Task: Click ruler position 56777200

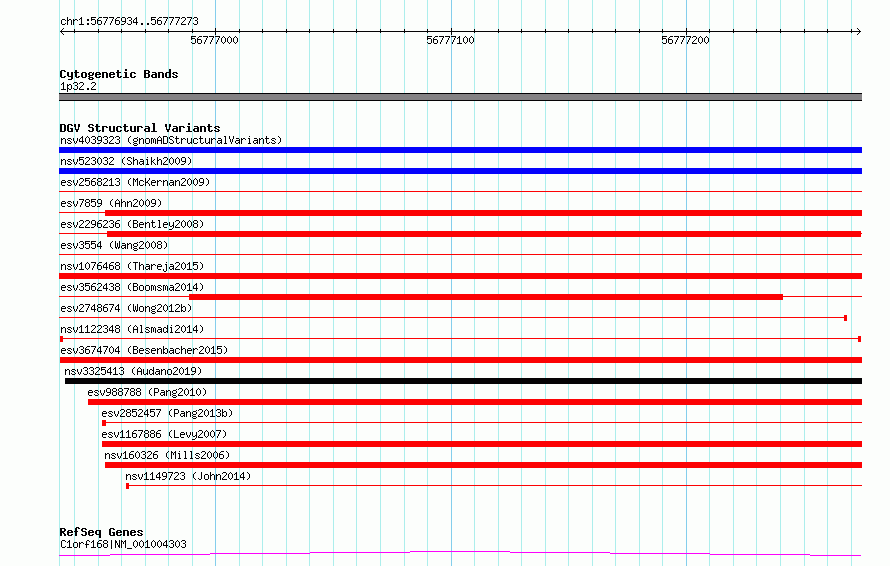Action: click(685, 40)
